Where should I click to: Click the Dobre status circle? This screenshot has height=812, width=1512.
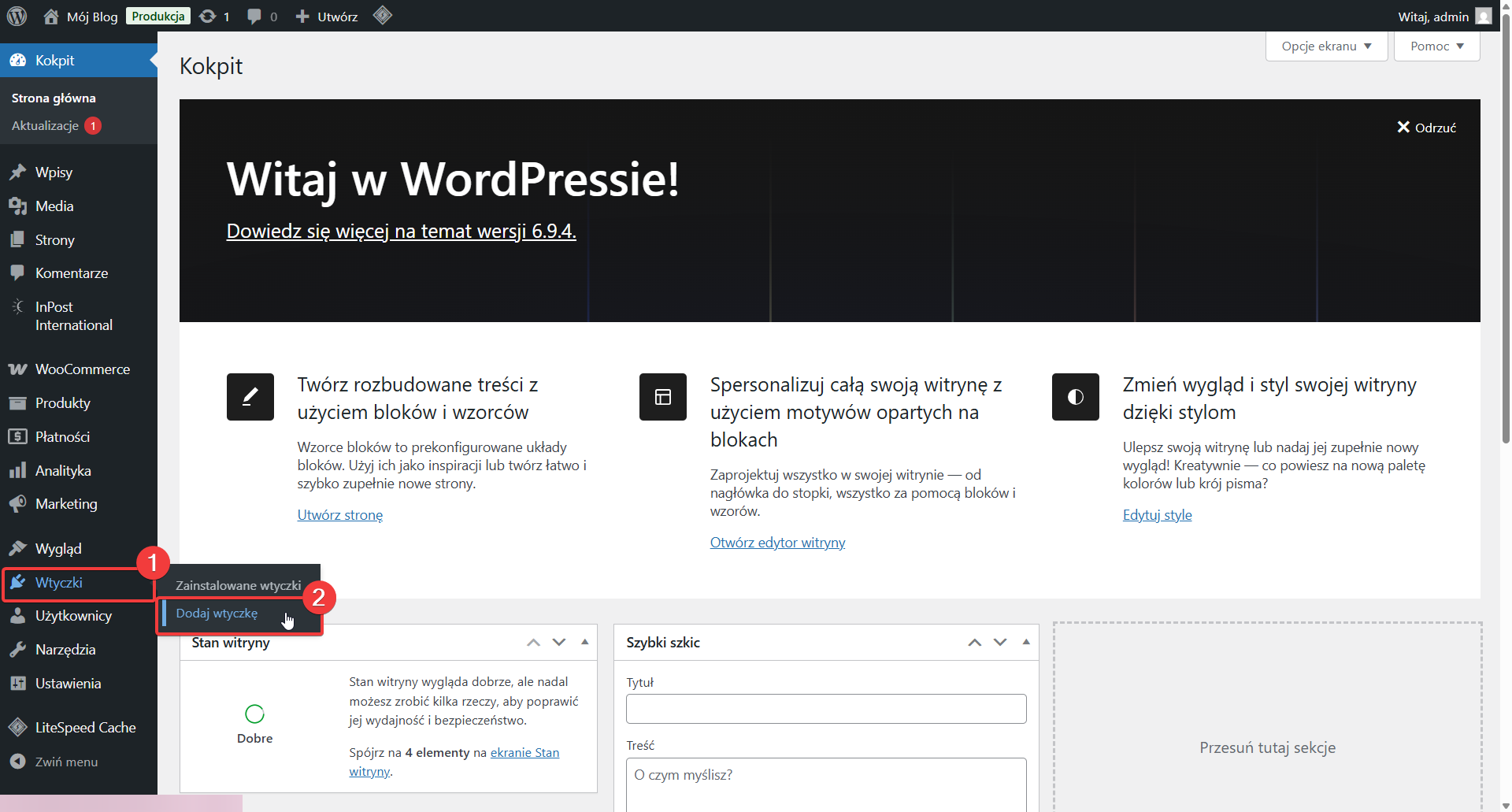click(x=254, y=714)
